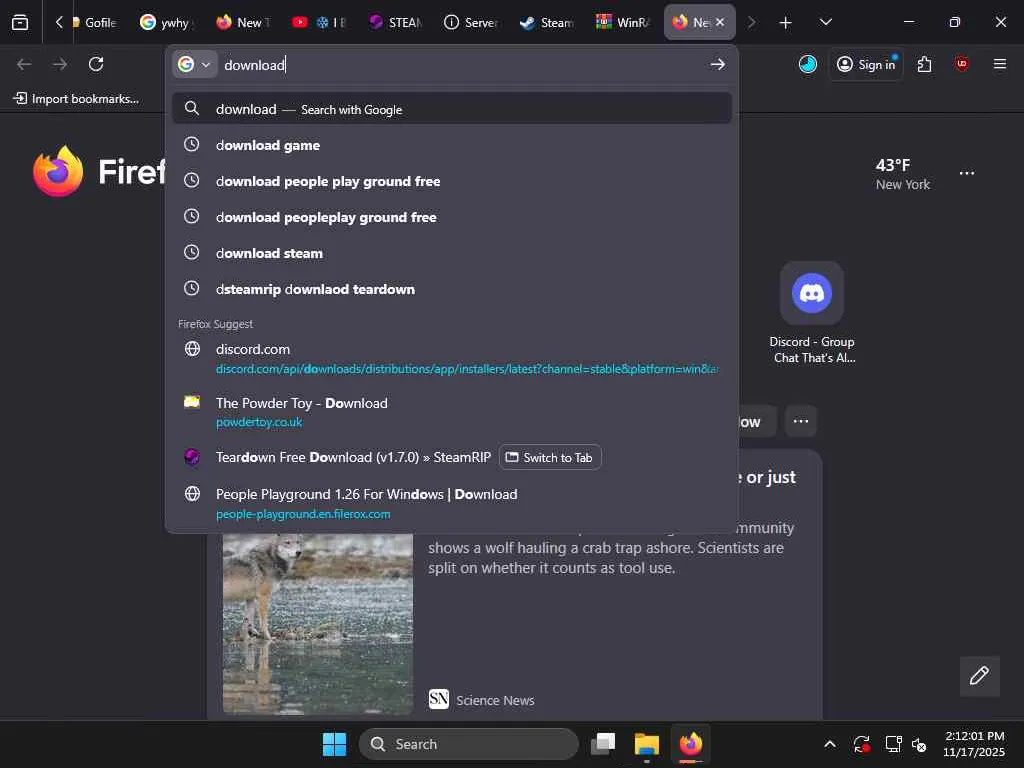Open the Firefox application hamburger menu
The height and width of the screenshot is (768, 1024).
tap(1000, 64)
